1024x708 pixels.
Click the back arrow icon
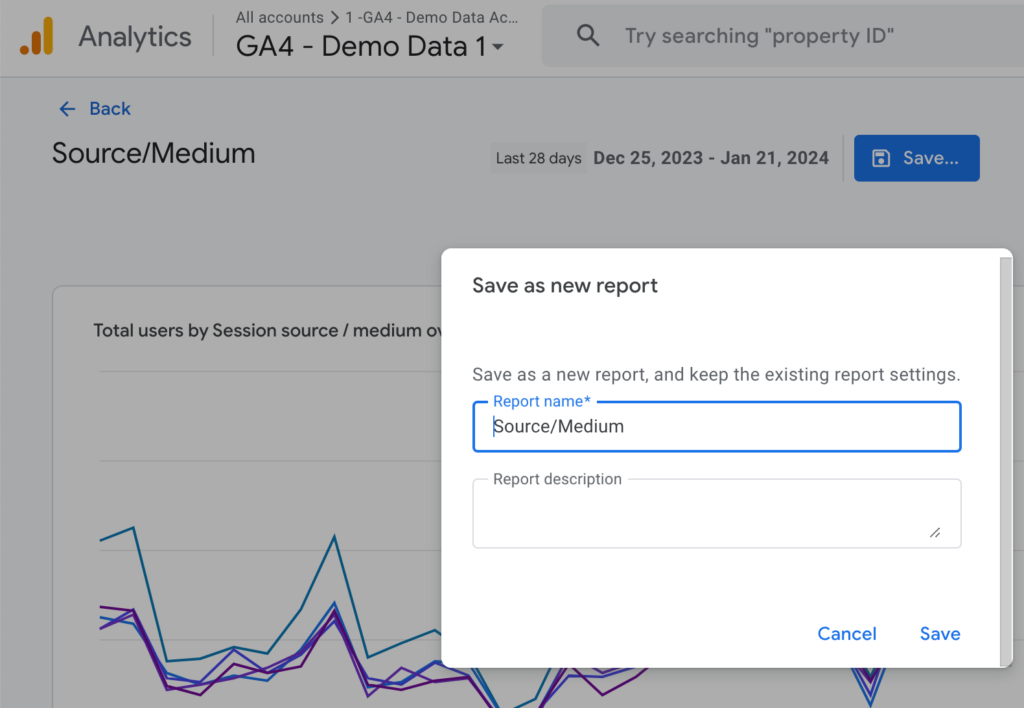pos(67,109)
